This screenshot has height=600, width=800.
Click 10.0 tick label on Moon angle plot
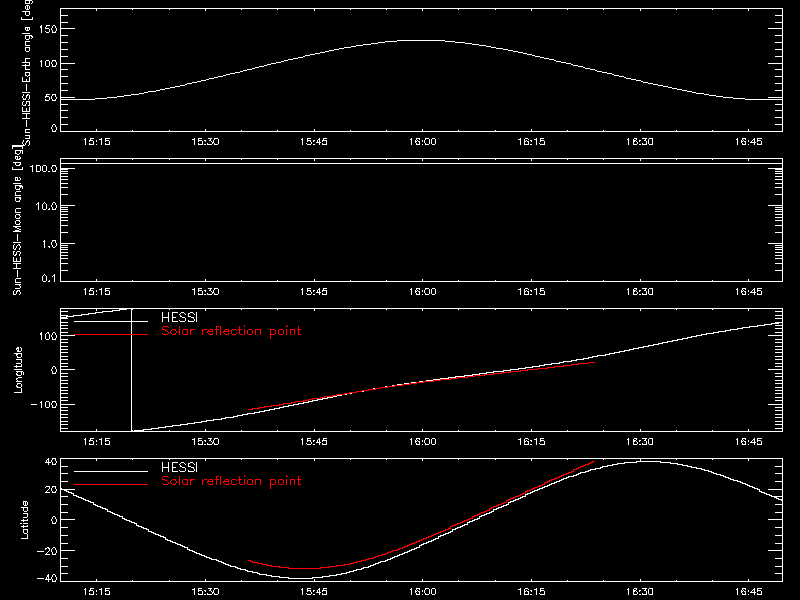point(46,206)
